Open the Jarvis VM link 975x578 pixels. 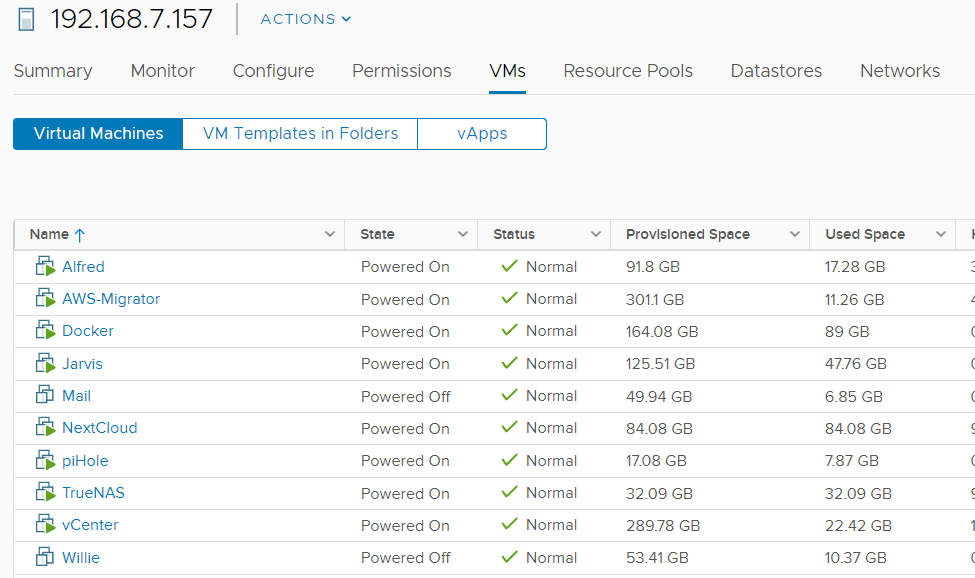pyautogui.click(x=82, y=364)
